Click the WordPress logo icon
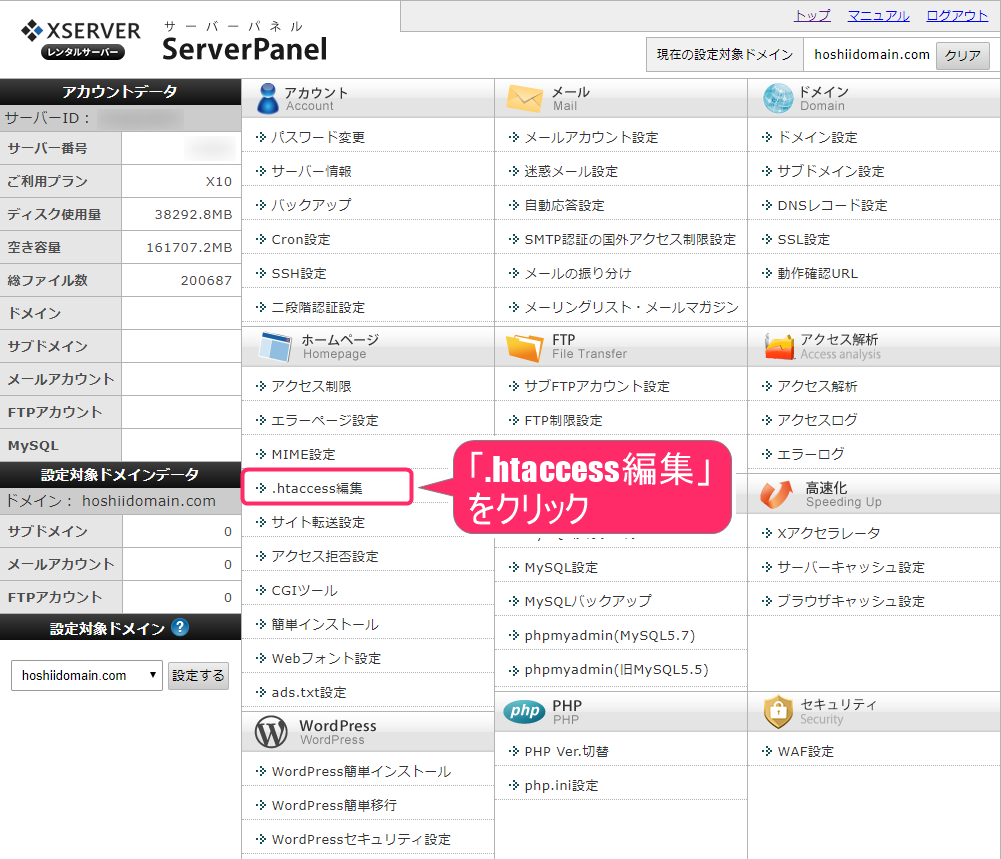Image resolution: width=1001 pixels, height=859 pixels. coord(270,732)
